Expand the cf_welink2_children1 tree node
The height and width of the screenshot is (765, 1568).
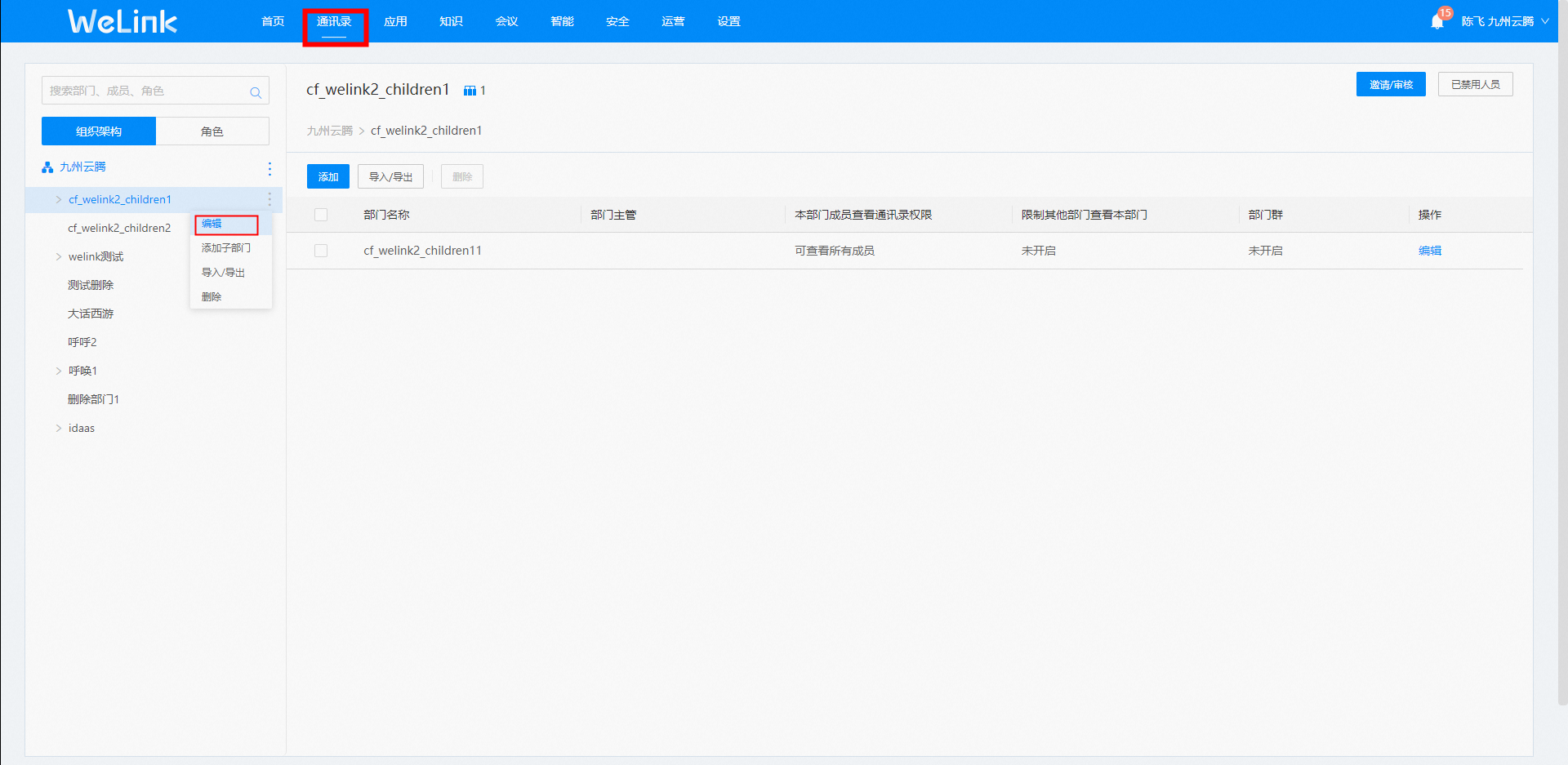pyautogui.click(x=58, y=199)
